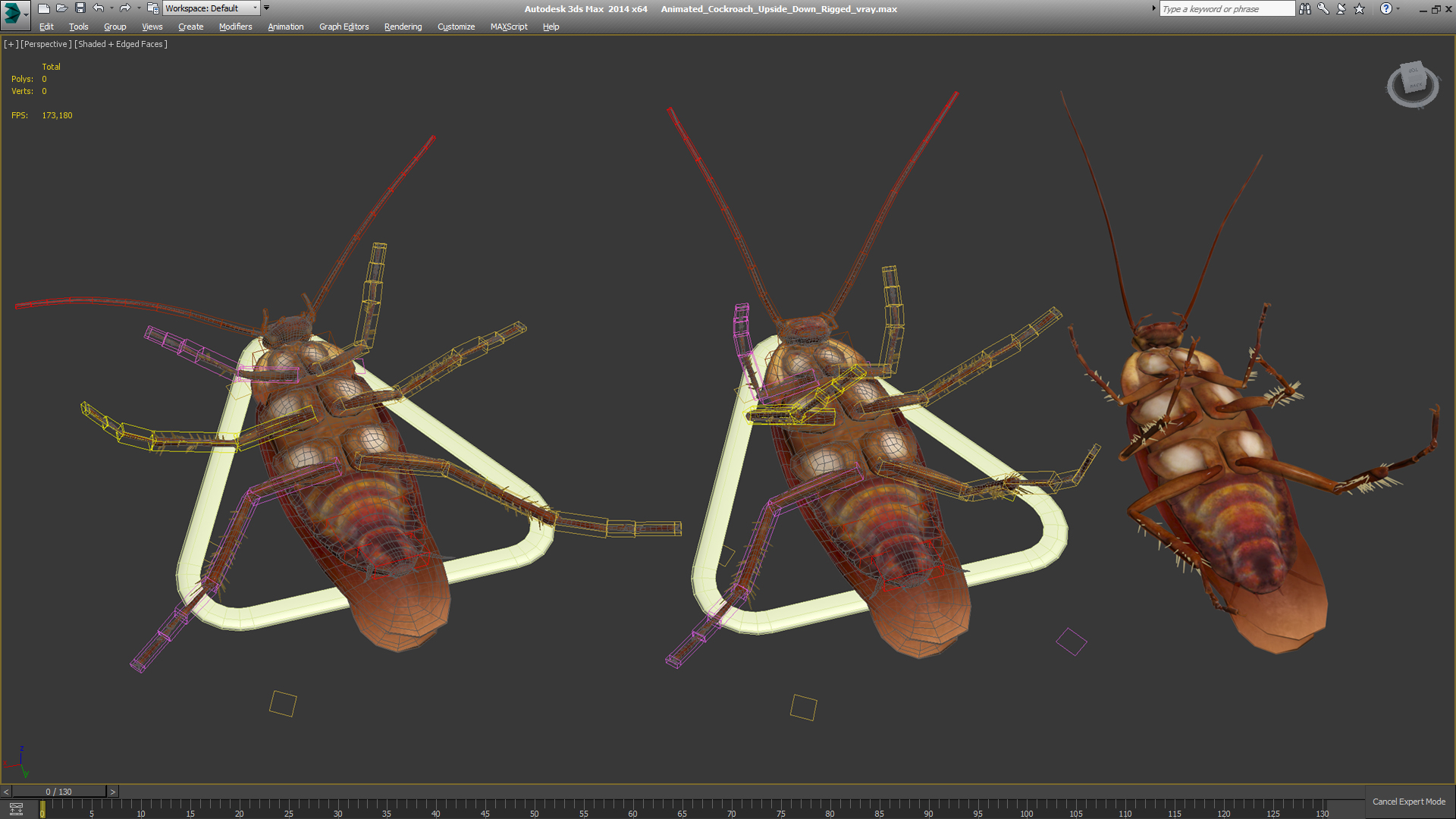
Task: Click the Redo arrow icon
Action: point(125,8)
